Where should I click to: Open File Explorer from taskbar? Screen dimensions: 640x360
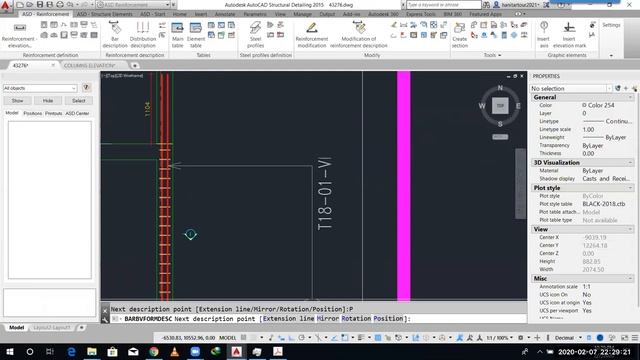(92, 351)
